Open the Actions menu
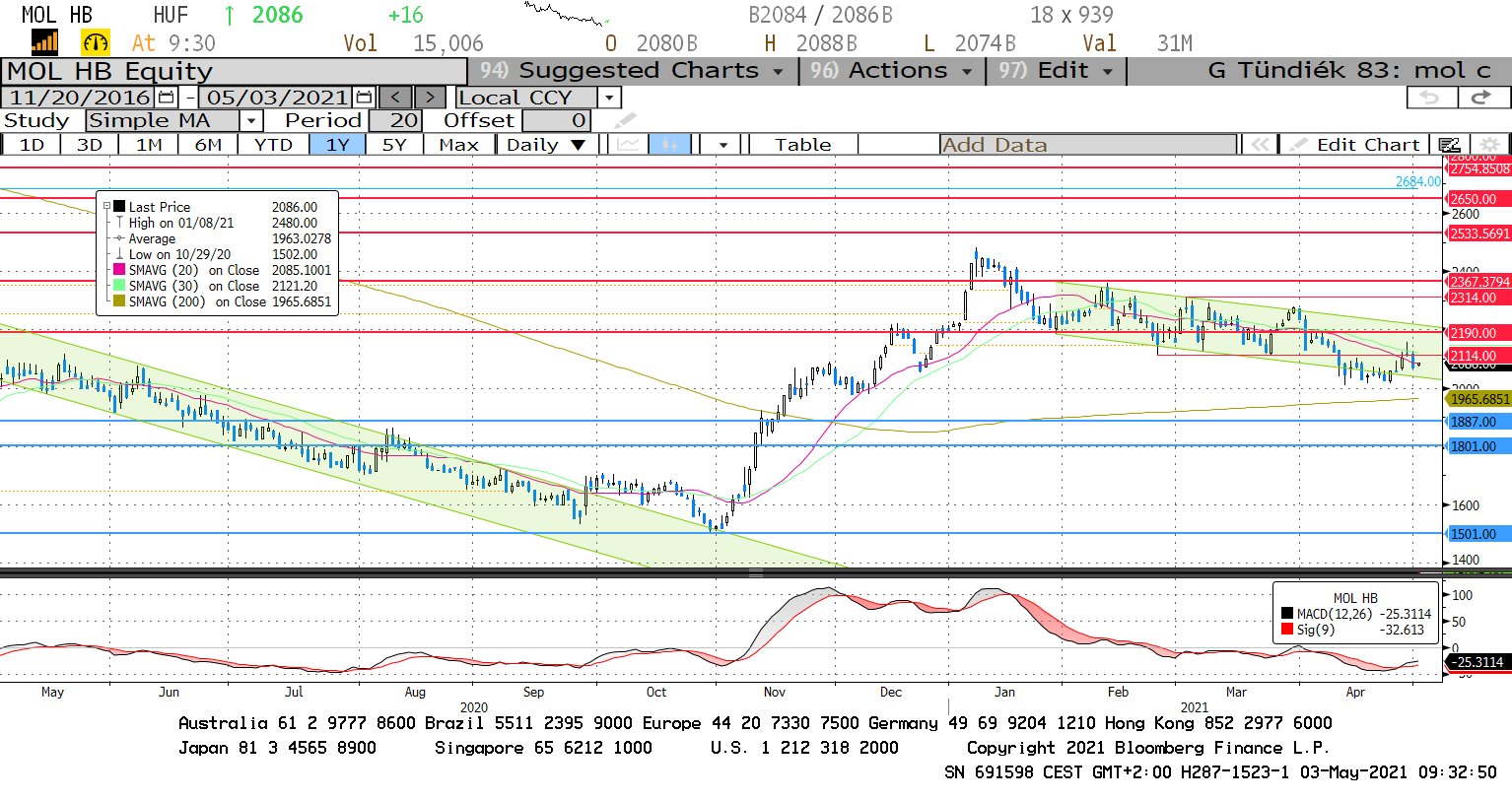 coord(891,71)
